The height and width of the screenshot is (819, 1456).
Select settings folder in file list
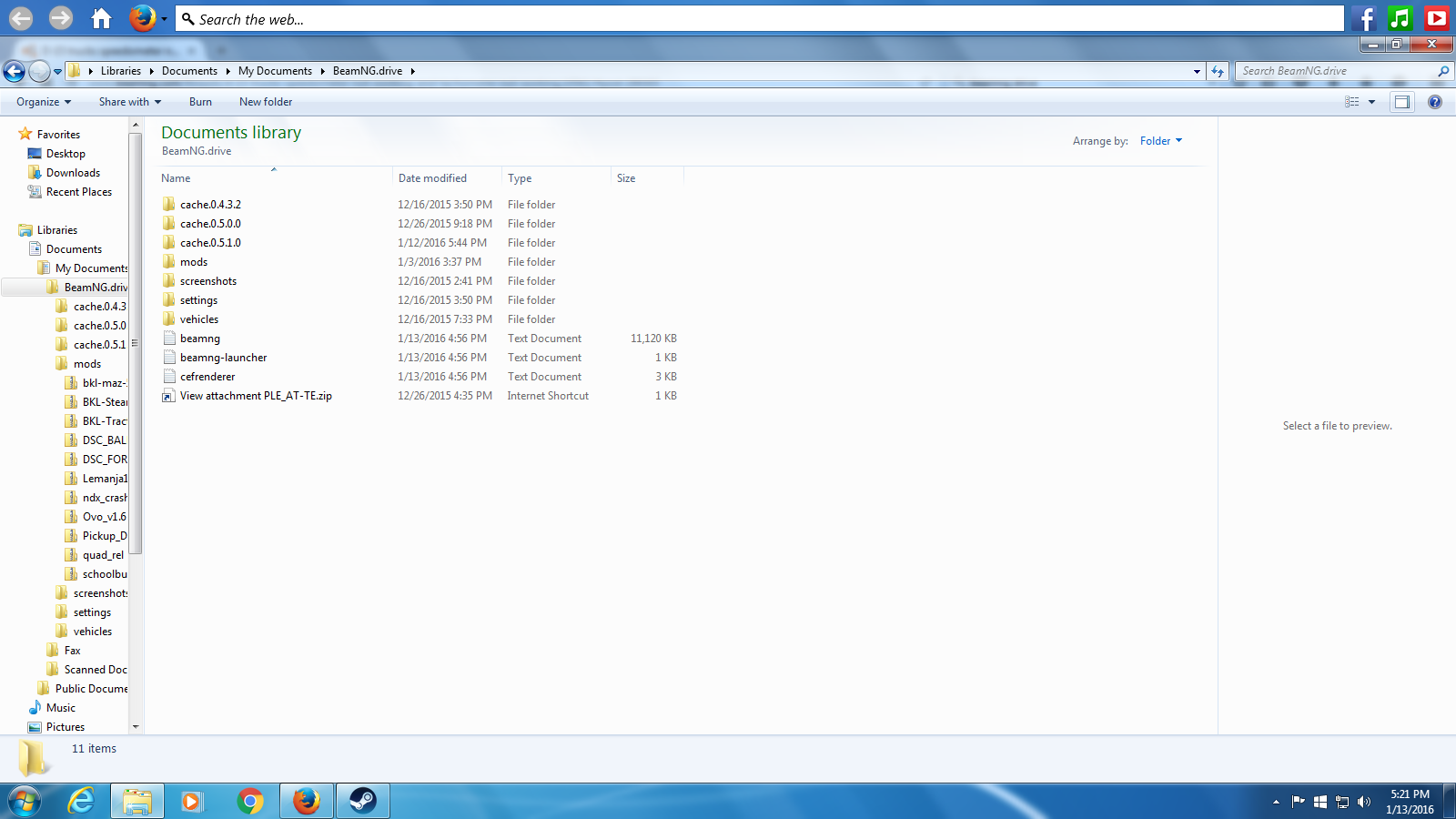198,300
